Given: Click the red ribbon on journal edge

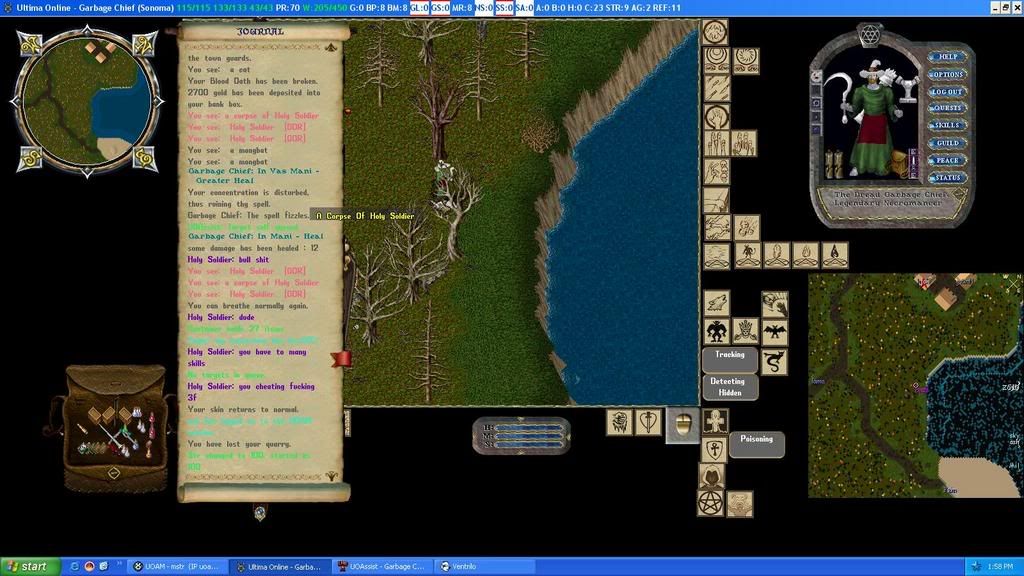Looking at the screenshot, I should point(342,359).
